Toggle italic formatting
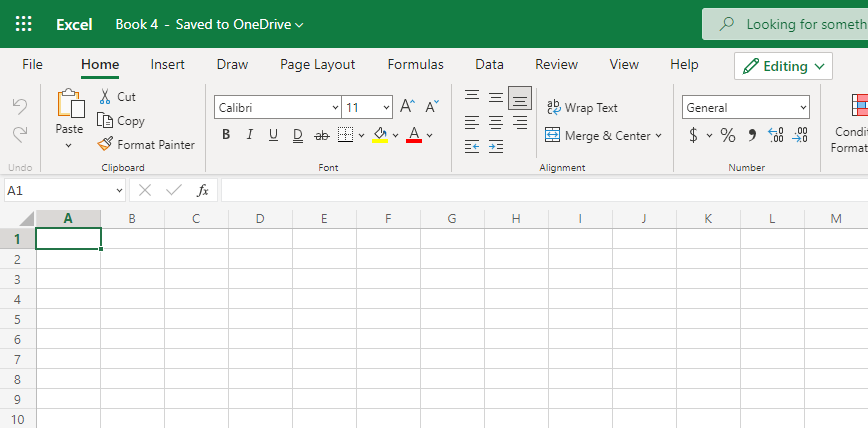This screenshot has width=868, height=428. [x=250, y=135]
